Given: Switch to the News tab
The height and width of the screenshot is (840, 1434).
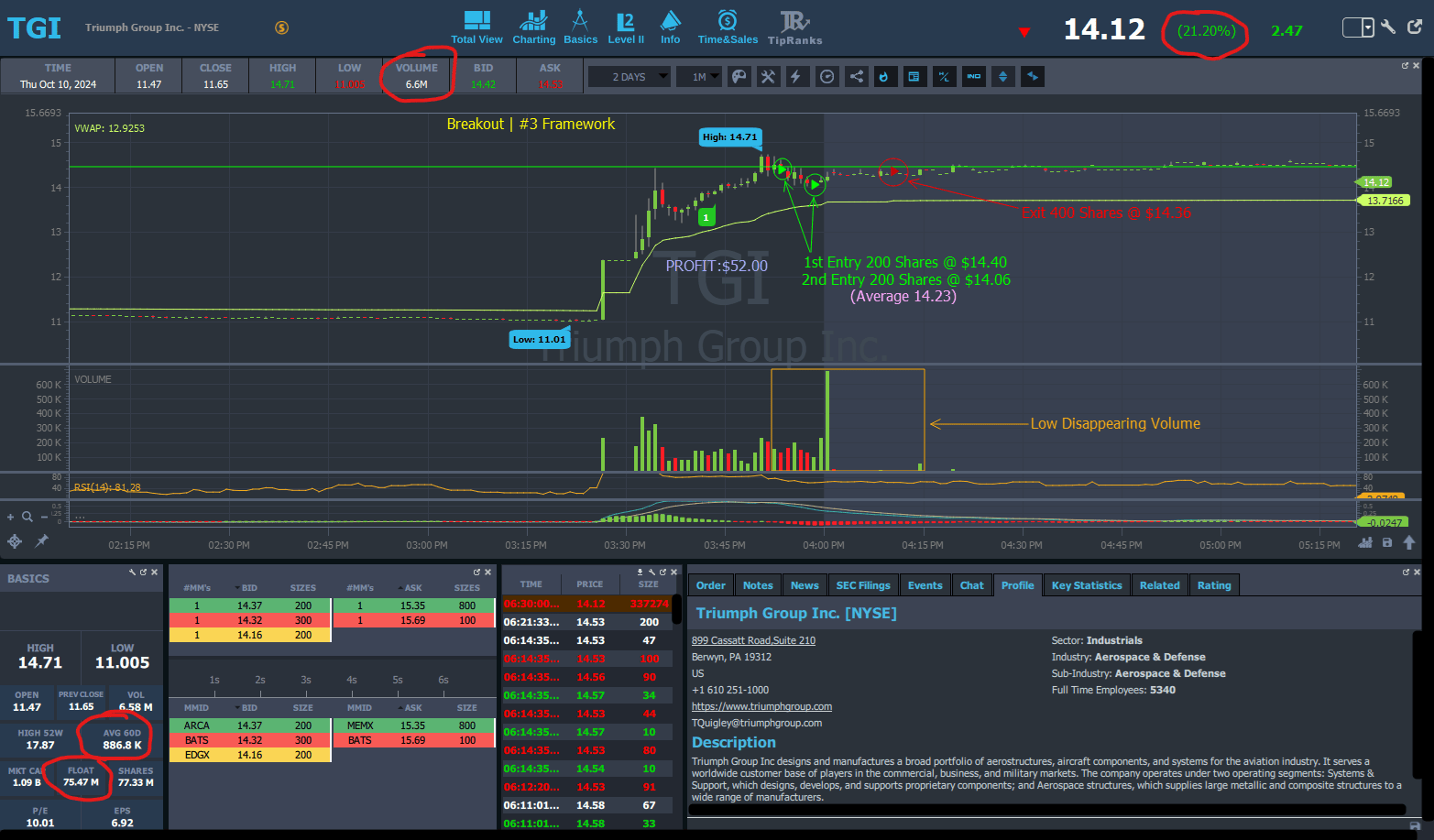Looking at the screenshot, I should pos(805,585).
